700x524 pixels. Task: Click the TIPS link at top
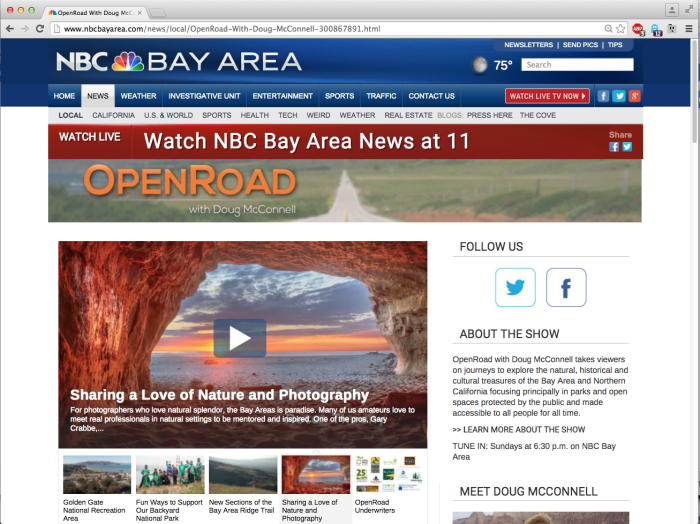(x=615, y=45)
